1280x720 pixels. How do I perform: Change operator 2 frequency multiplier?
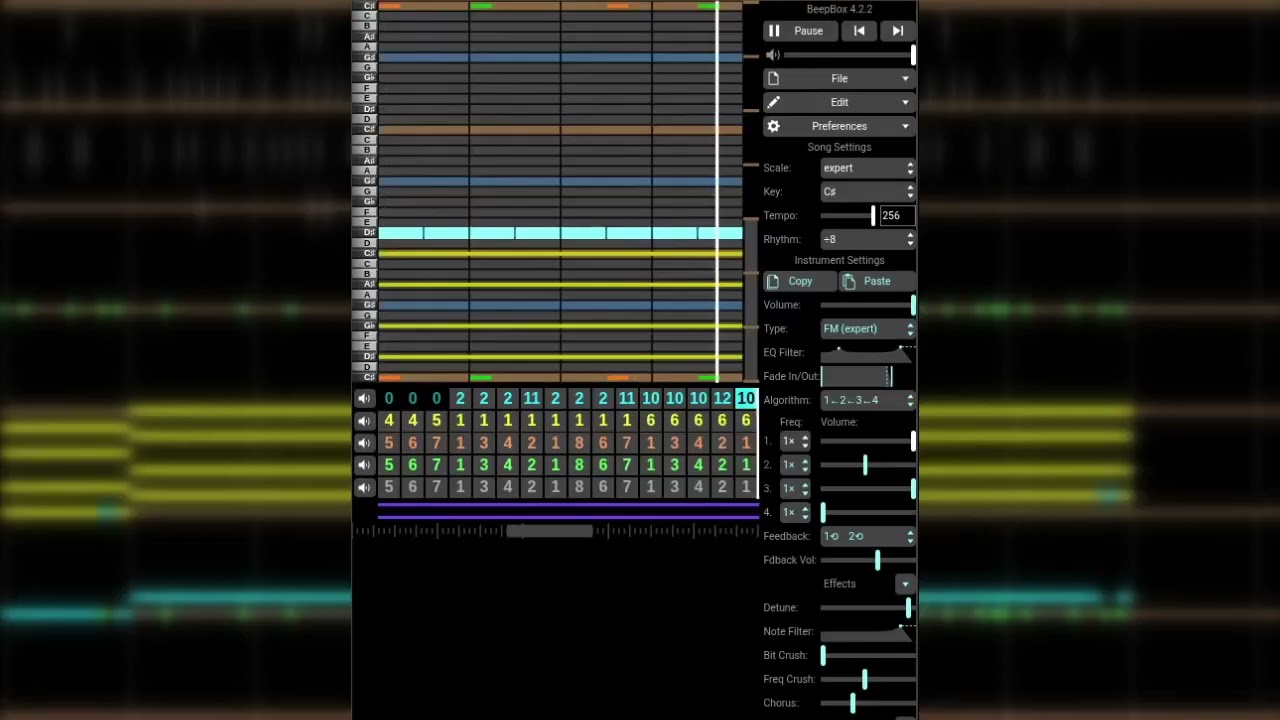[794, 465]
